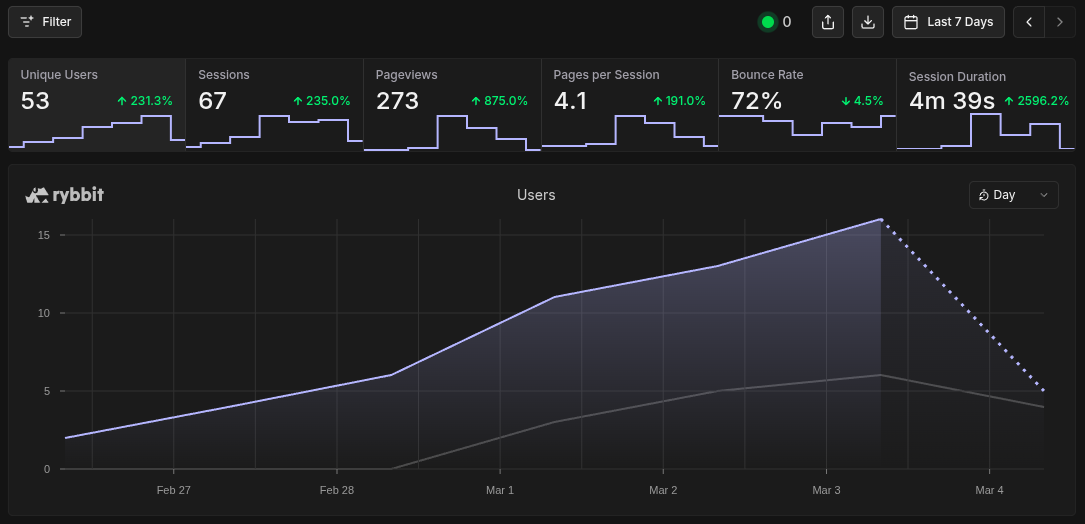The image size is (1085, 524).
Task: Switch to Session Duration metric card
Action: click(988, 104)
